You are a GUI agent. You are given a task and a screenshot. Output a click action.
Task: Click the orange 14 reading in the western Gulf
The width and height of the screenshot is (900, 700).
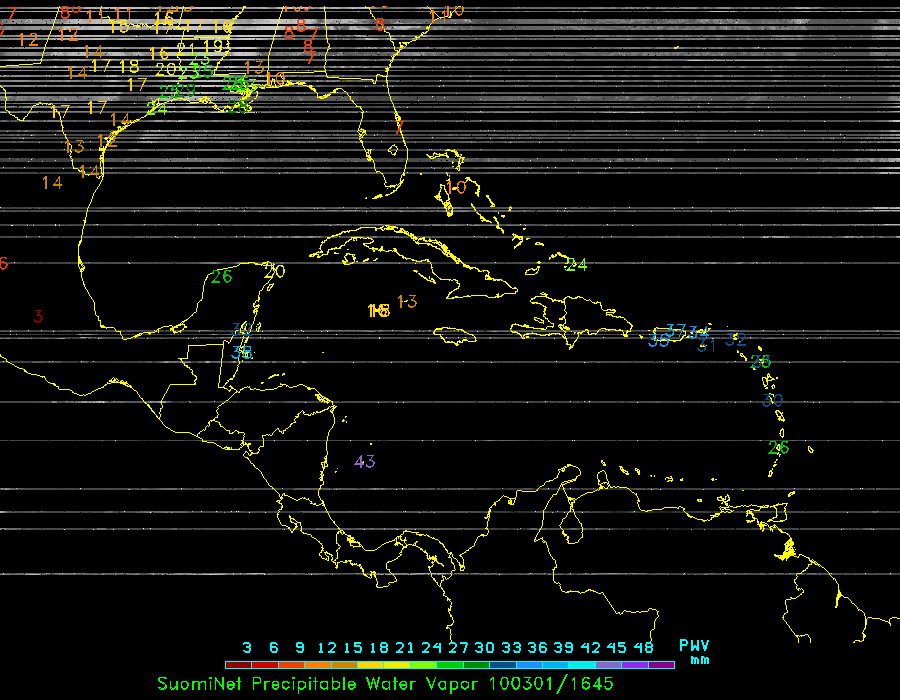52,182
